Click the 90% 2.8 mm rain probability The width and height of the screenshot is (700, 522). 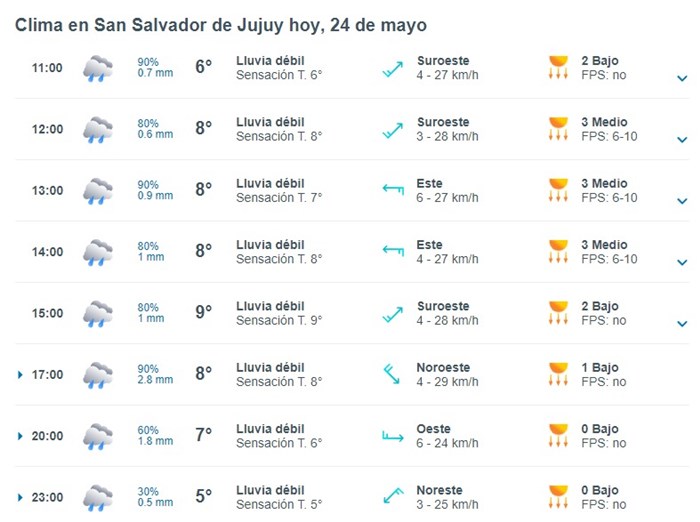(155, 374)
